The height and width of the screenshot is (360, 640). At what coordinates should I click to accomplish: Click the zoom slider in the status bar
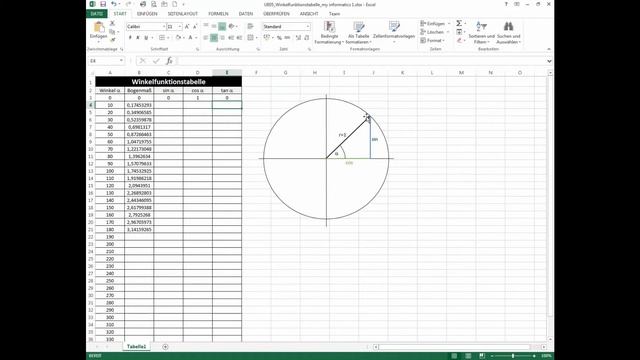tap(513, 356)
